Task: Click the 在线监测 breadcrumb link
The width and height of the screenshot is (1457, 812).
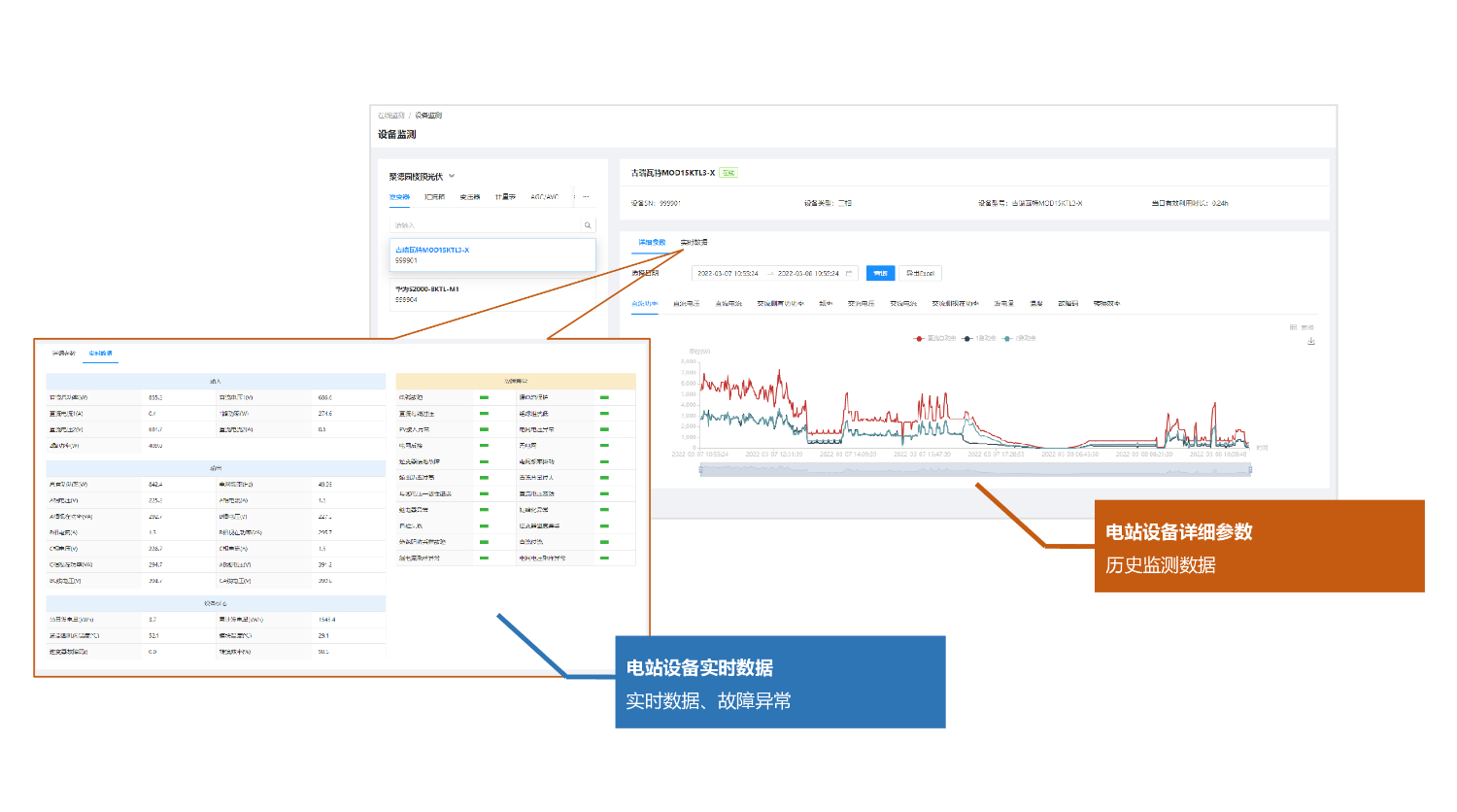Action: [x=391, y=116]
